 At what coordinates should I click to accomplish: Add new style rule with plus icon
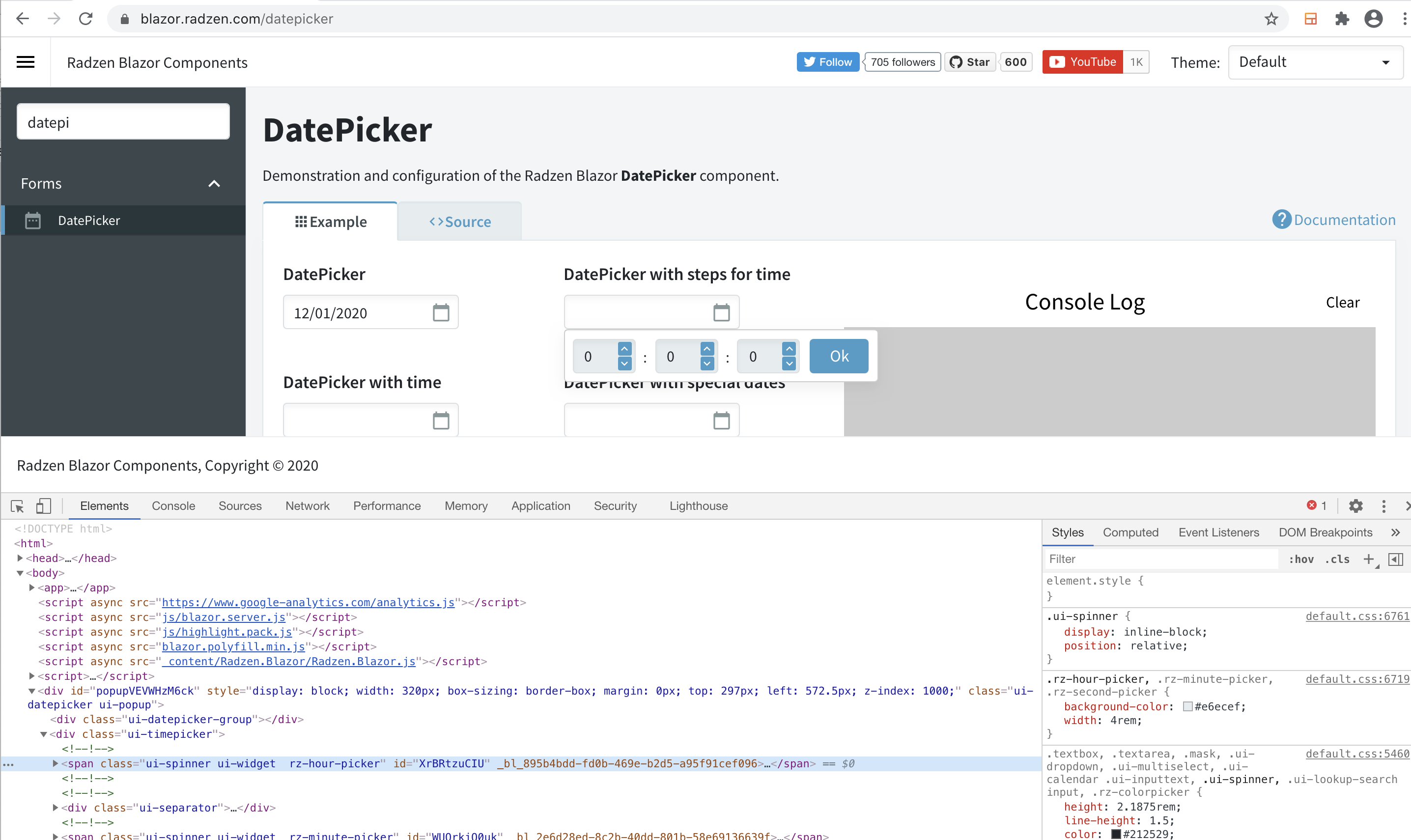(x=1369, y=559)
